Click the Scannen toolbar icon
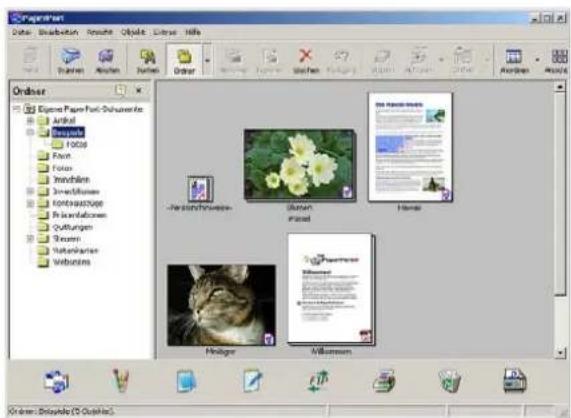The width and height of the screenshot is (571, 418). pos(71,60)
